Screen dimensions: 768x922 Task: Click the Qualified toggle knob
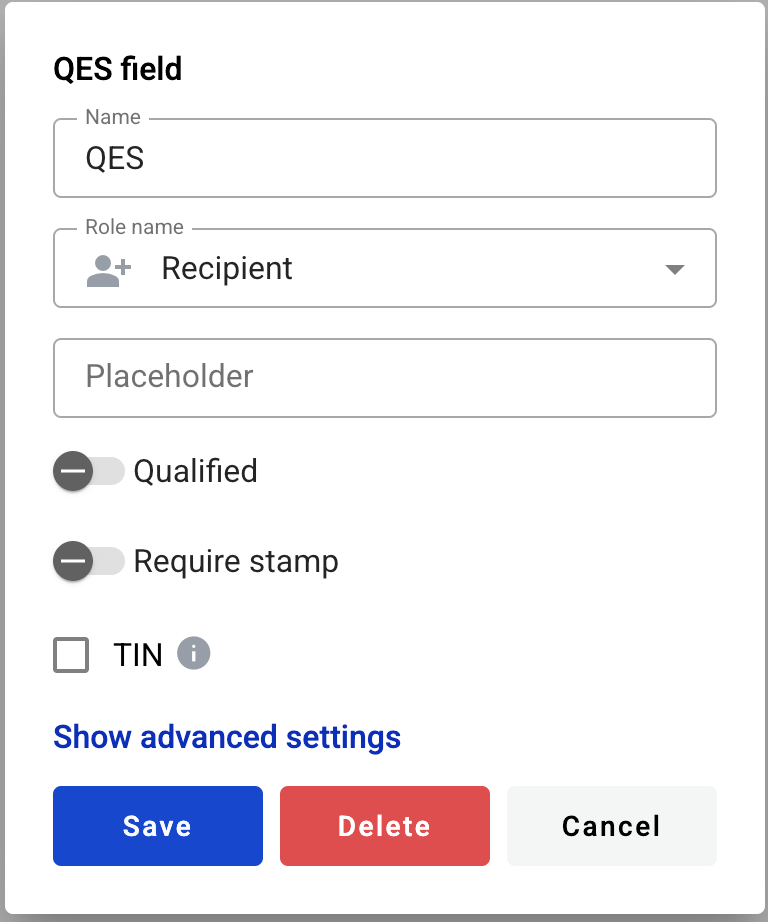click(x=72, y=471)
